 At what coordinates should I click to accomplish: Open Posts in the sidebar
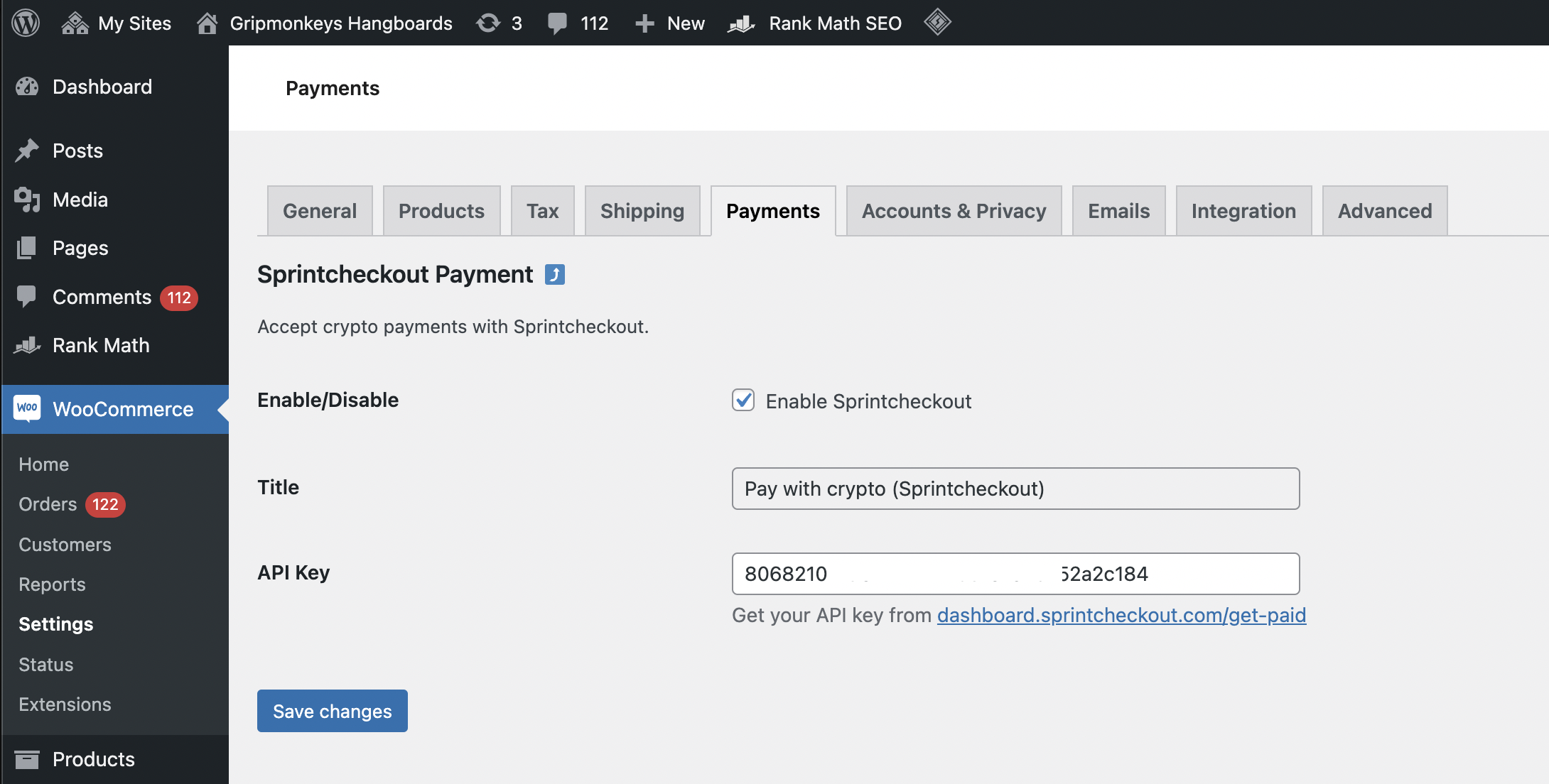[x=77, y=151]
